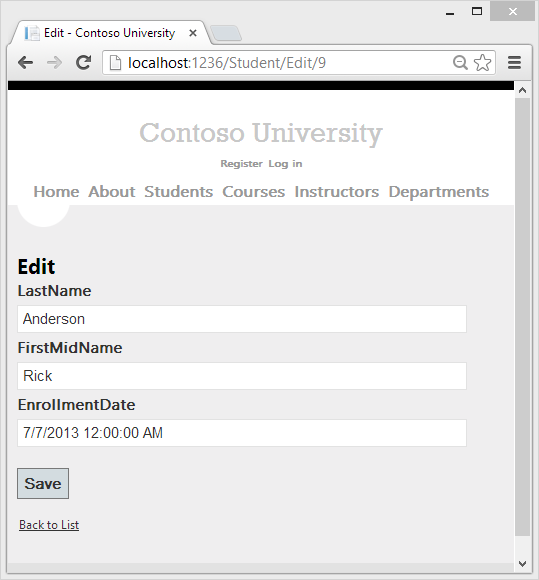Go back with the browser back arrow
The image size is (539, 580).
pos(26,63)
